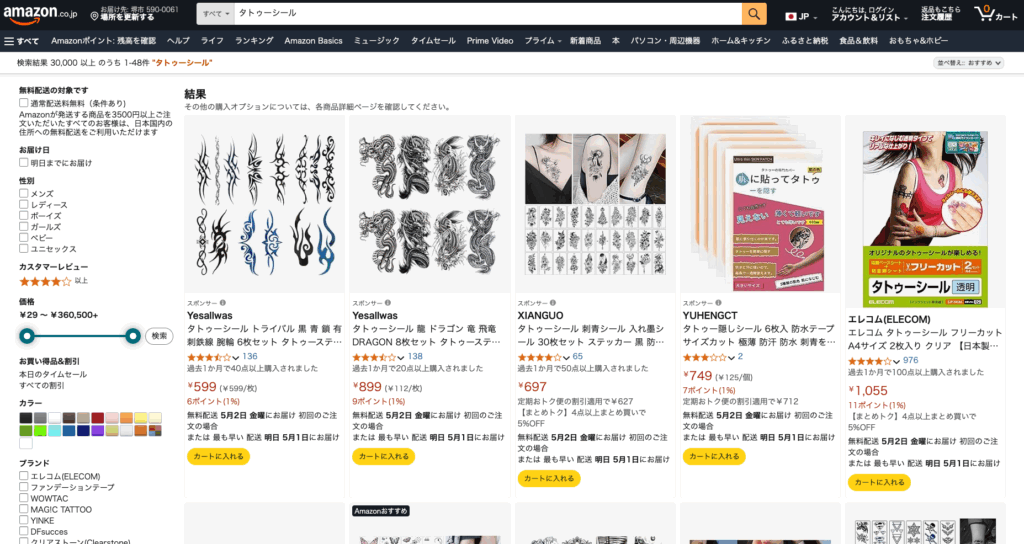
Task: Check MAGIC TATTOO brand checkbox
Action: [24, 509]
